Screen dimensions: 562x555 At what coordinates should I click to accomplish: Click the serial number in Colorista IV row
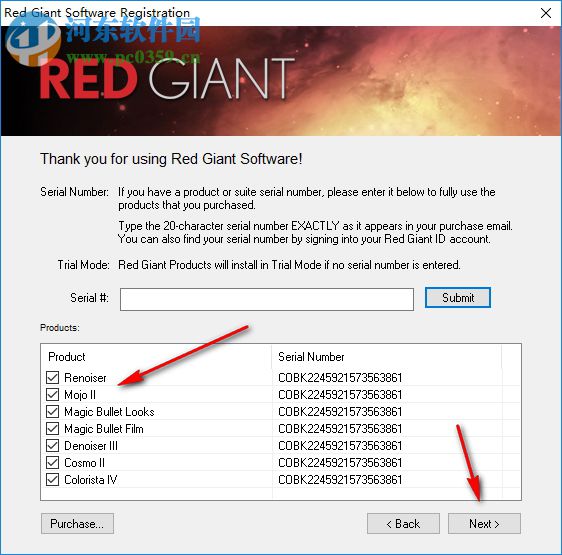coord(340,480)
